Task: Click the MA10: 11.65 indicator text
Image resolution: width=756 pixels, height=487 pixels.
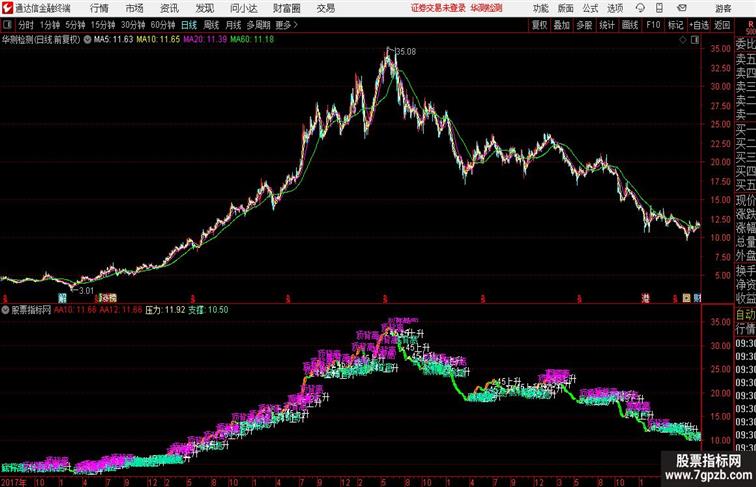Action: (158, 40)
